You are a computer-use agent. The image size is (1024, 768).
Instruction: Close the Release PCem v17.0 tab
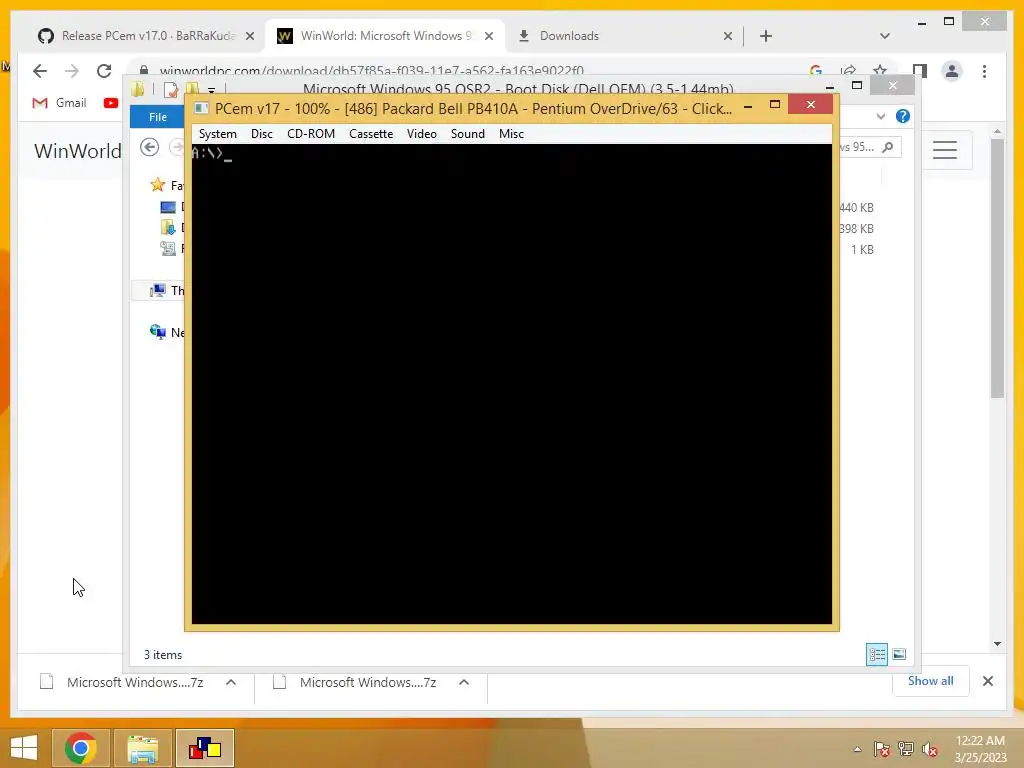(x=249, y=37)
